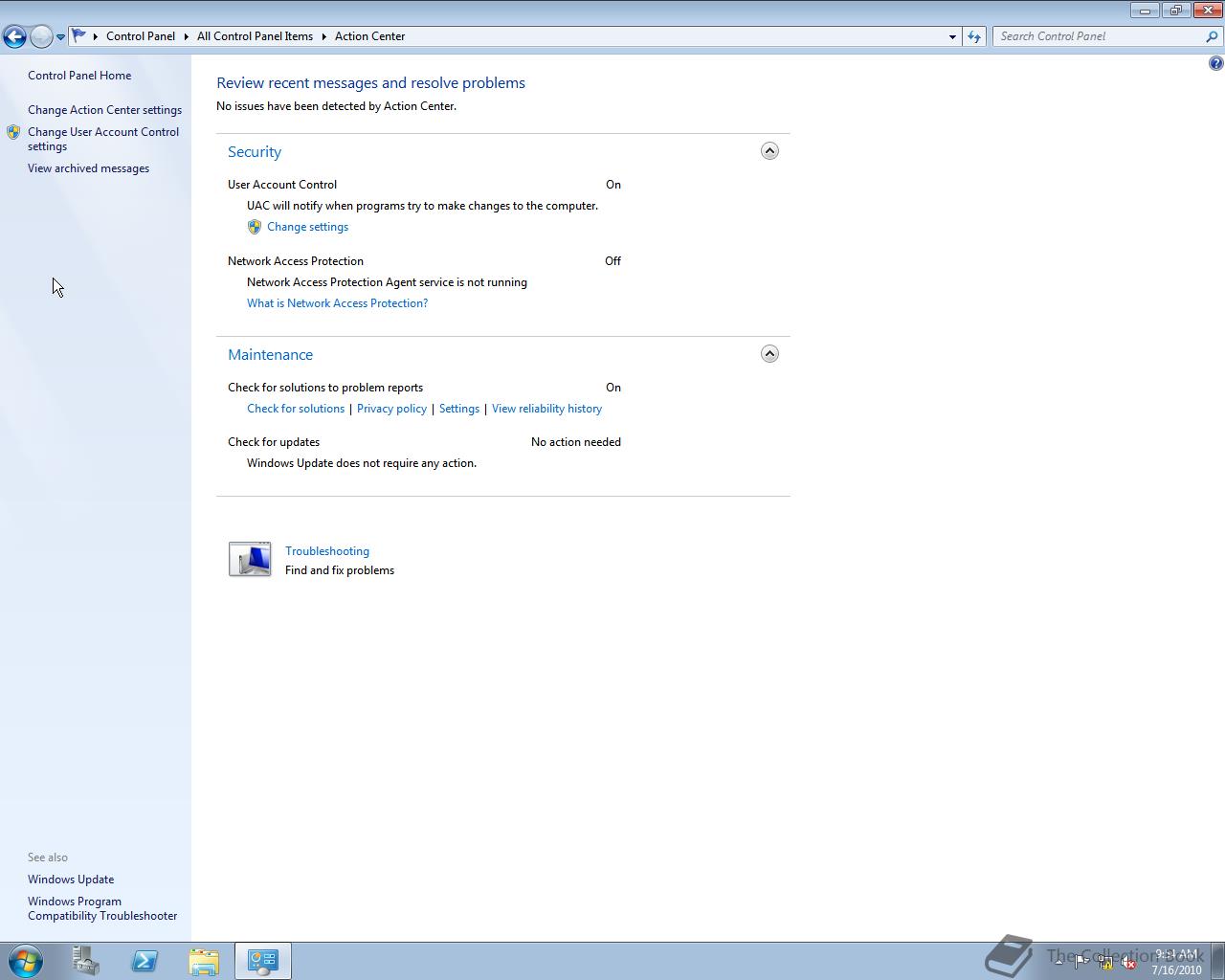Click the clock showing 7/16/2010
The height and width of the screenshot is (980, 1225).
[1176, 962]
